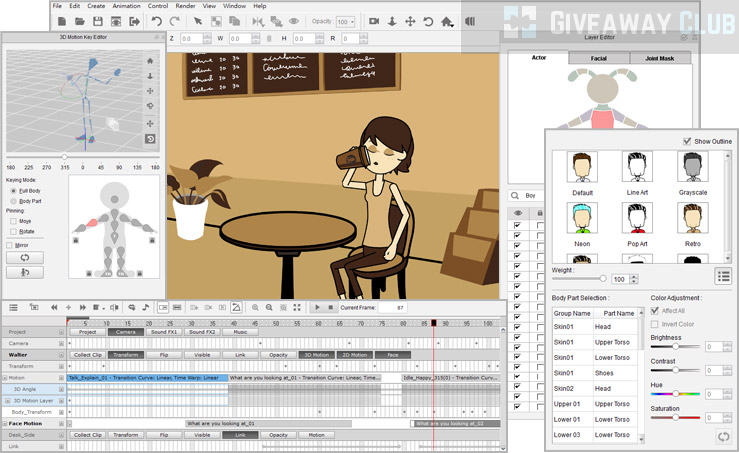This screenshot has height=453, width=739.
Task: Click the Undo arrow icon
Action: coord(156,22)
